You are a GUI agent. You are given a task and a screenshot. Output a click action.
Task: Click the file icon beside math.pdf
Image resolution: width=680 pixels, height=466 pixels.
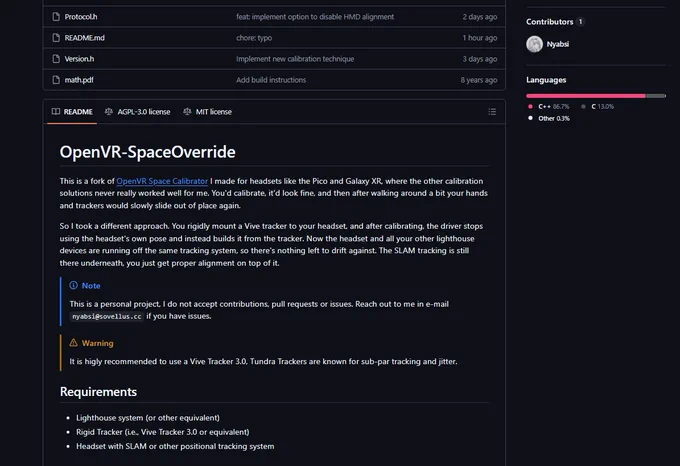[x=56, y=80]
